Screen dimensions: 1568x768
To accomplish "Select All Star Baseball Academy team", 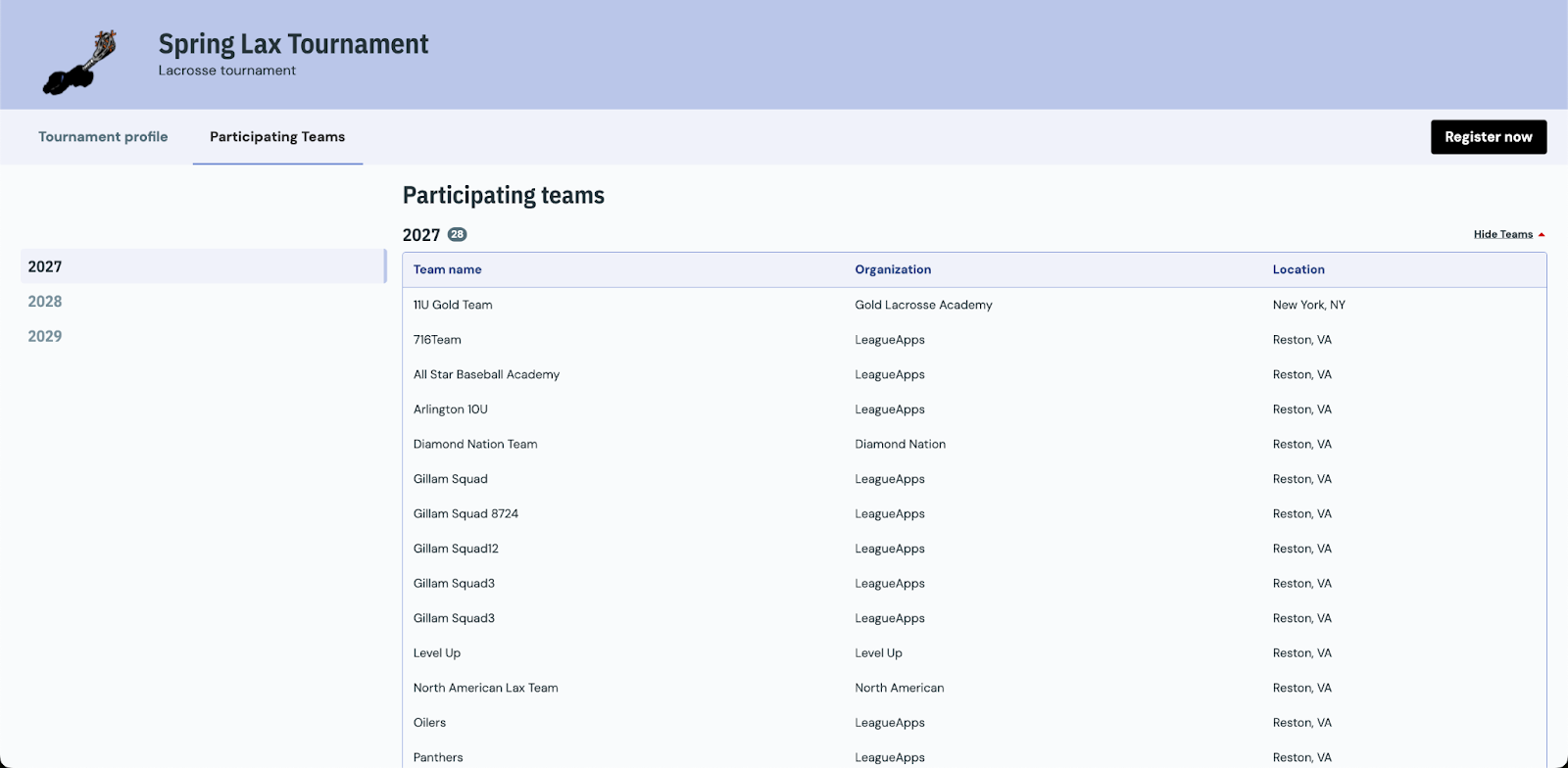I will pyautogui.click(x=486, y=374).
